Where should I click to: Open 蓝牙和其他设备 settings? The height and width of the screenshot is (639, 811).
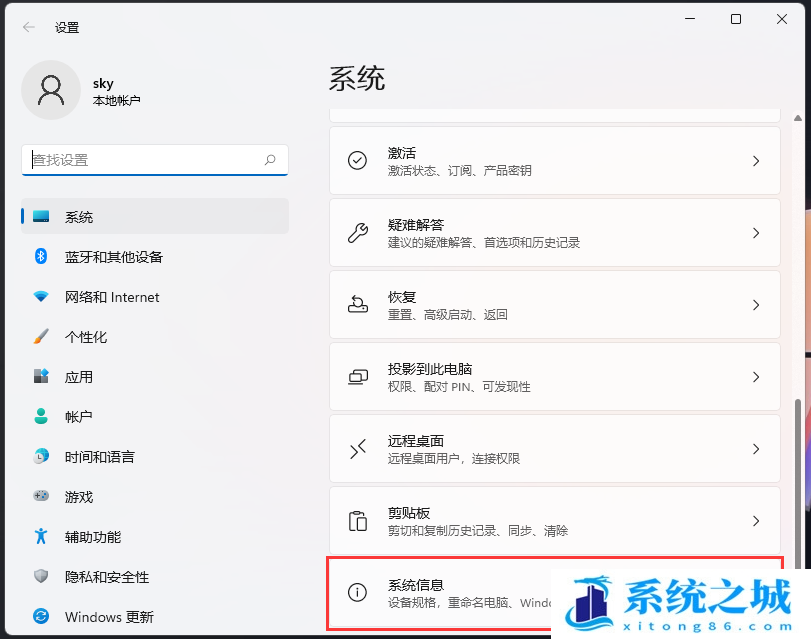coord(155,257)
